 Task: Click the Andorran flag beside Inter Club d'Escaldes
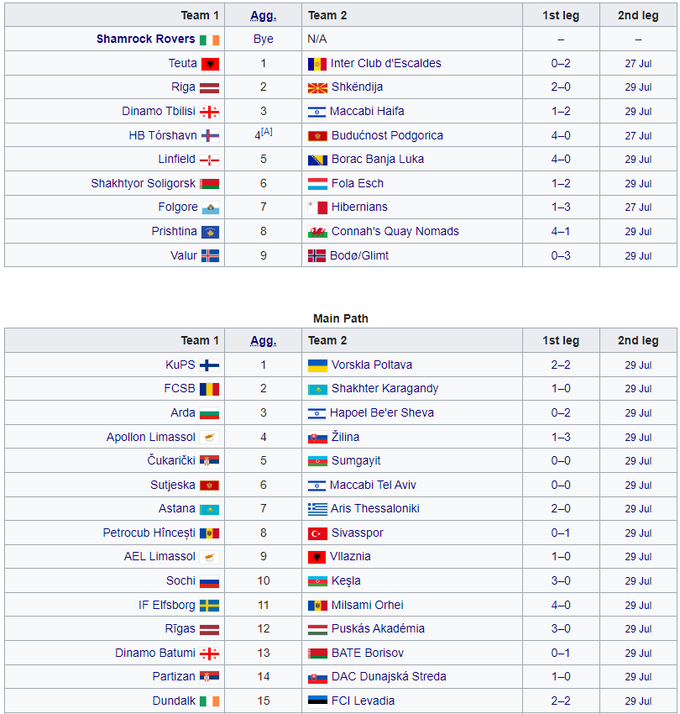pyautogui.click(x=317, y=63)
